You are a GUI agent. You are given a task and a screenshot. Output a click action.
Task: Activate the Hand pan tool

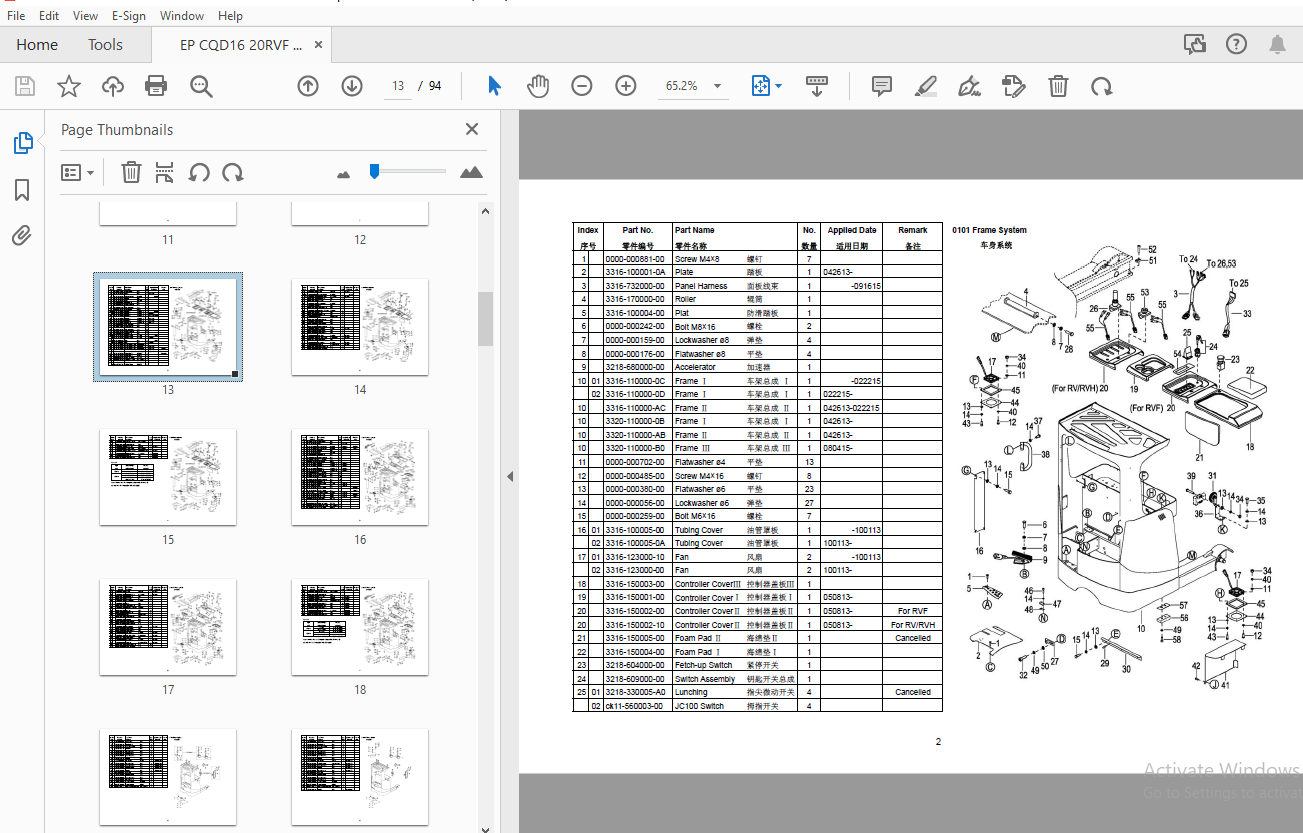538,86
